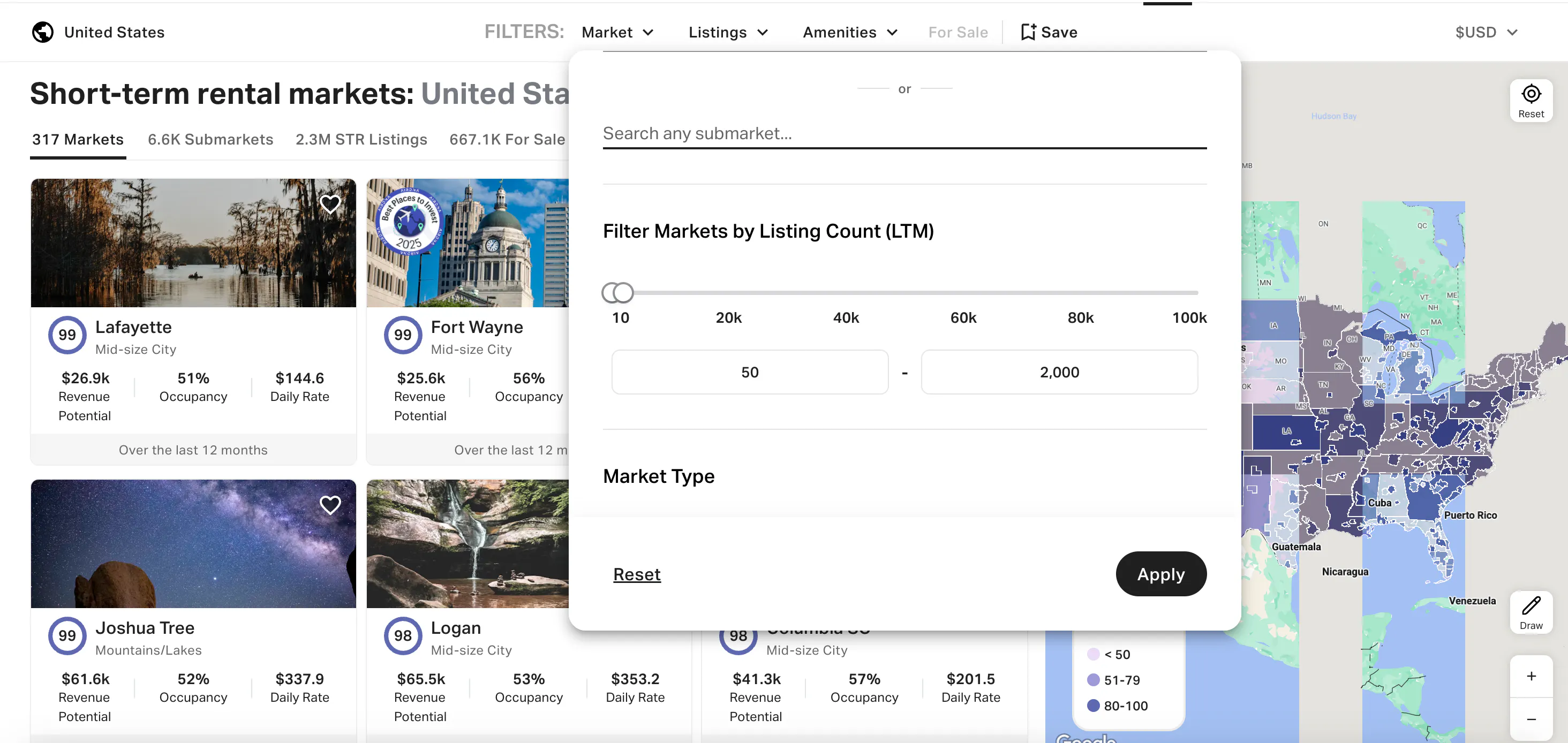Switch to 6.6K Submarkets tab
This screenshot has height=743, width=1568.
pos(210,140)
